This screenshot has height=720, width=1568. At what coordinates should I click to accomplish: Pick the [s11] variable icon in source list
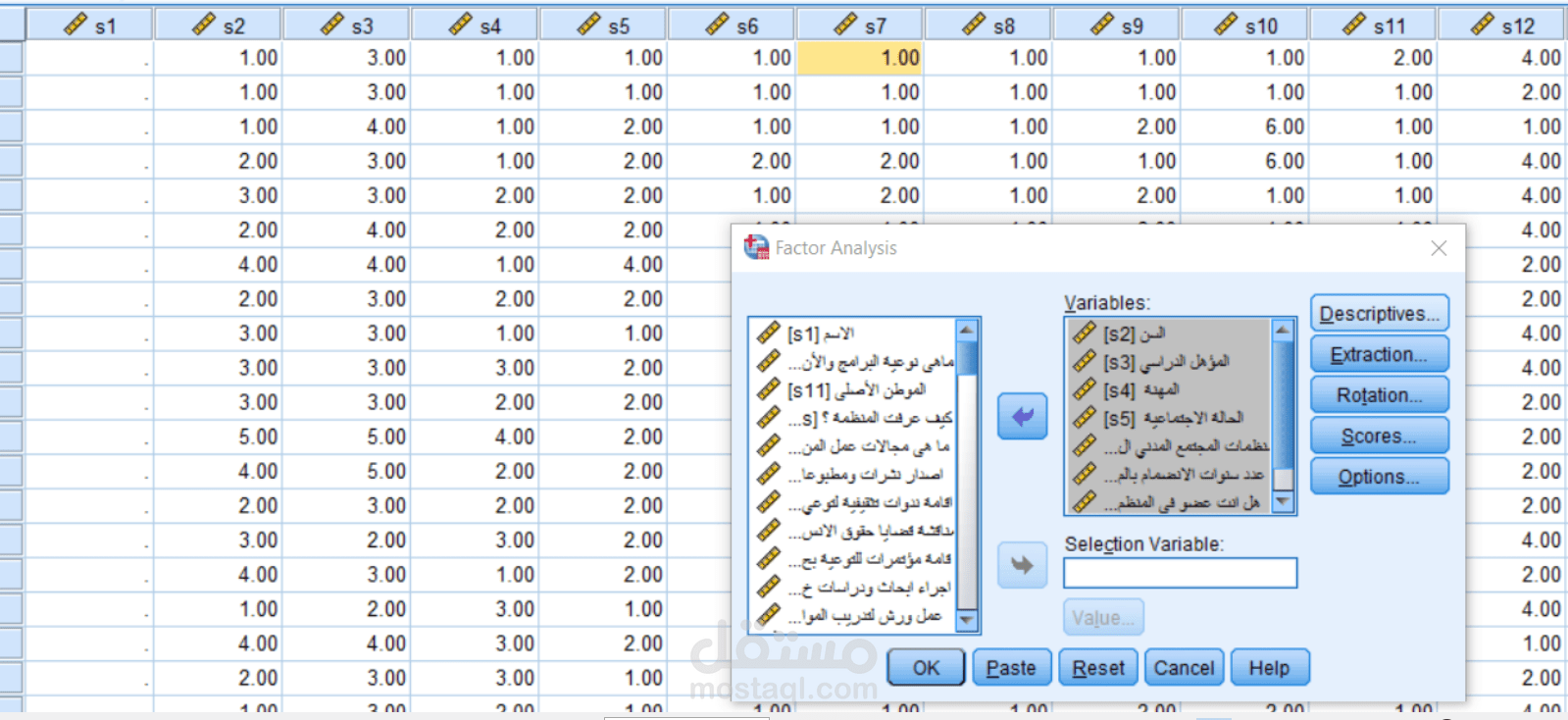pyautogui.click(x=769, y=389)
